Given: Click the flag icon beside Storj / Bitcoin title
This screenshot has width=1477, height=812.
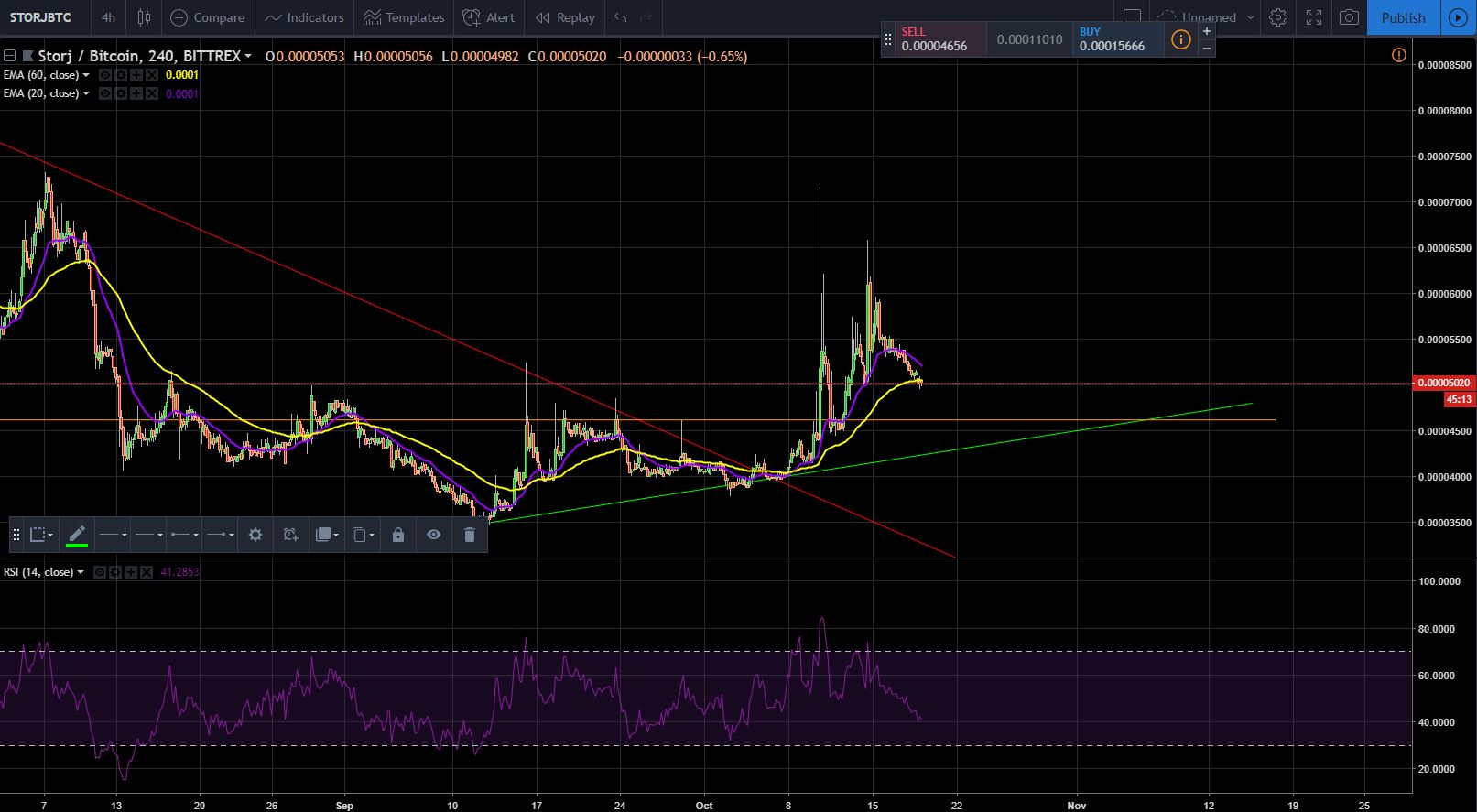Looking at the screenshot, I should click(x=28, y=56).
